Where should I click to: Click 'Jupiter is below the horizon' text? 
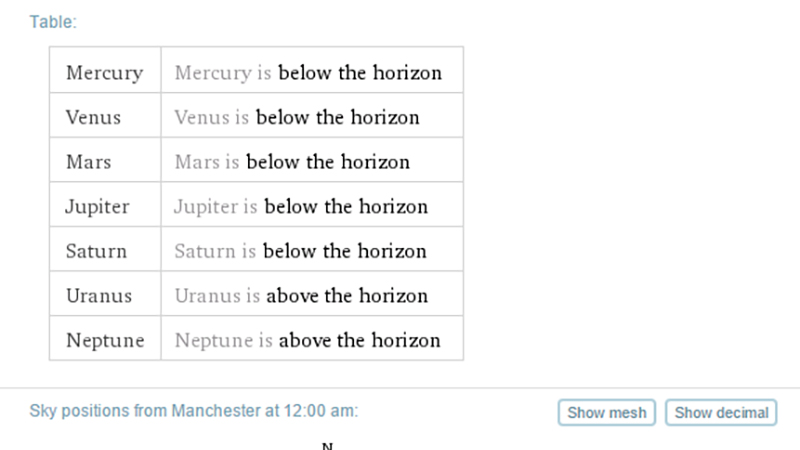click(x=301, y=207)
